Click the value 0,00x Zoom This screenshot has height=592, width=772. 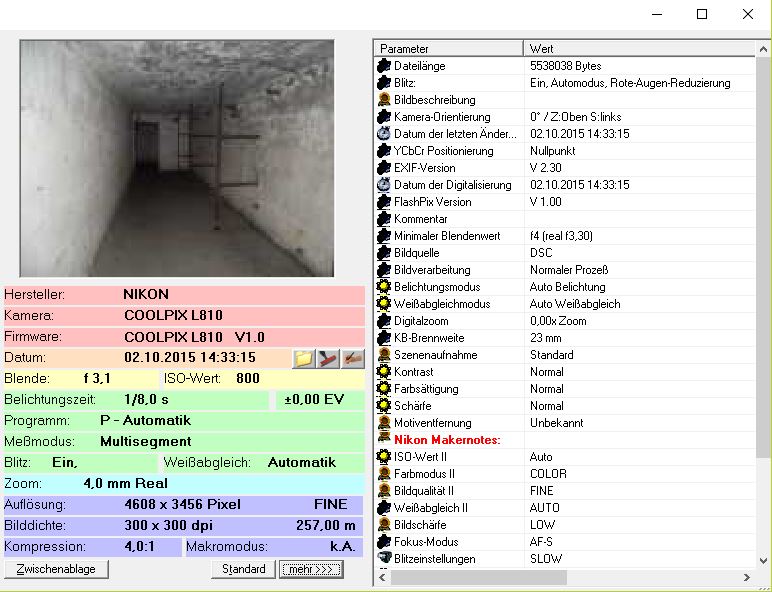(558, 321)
